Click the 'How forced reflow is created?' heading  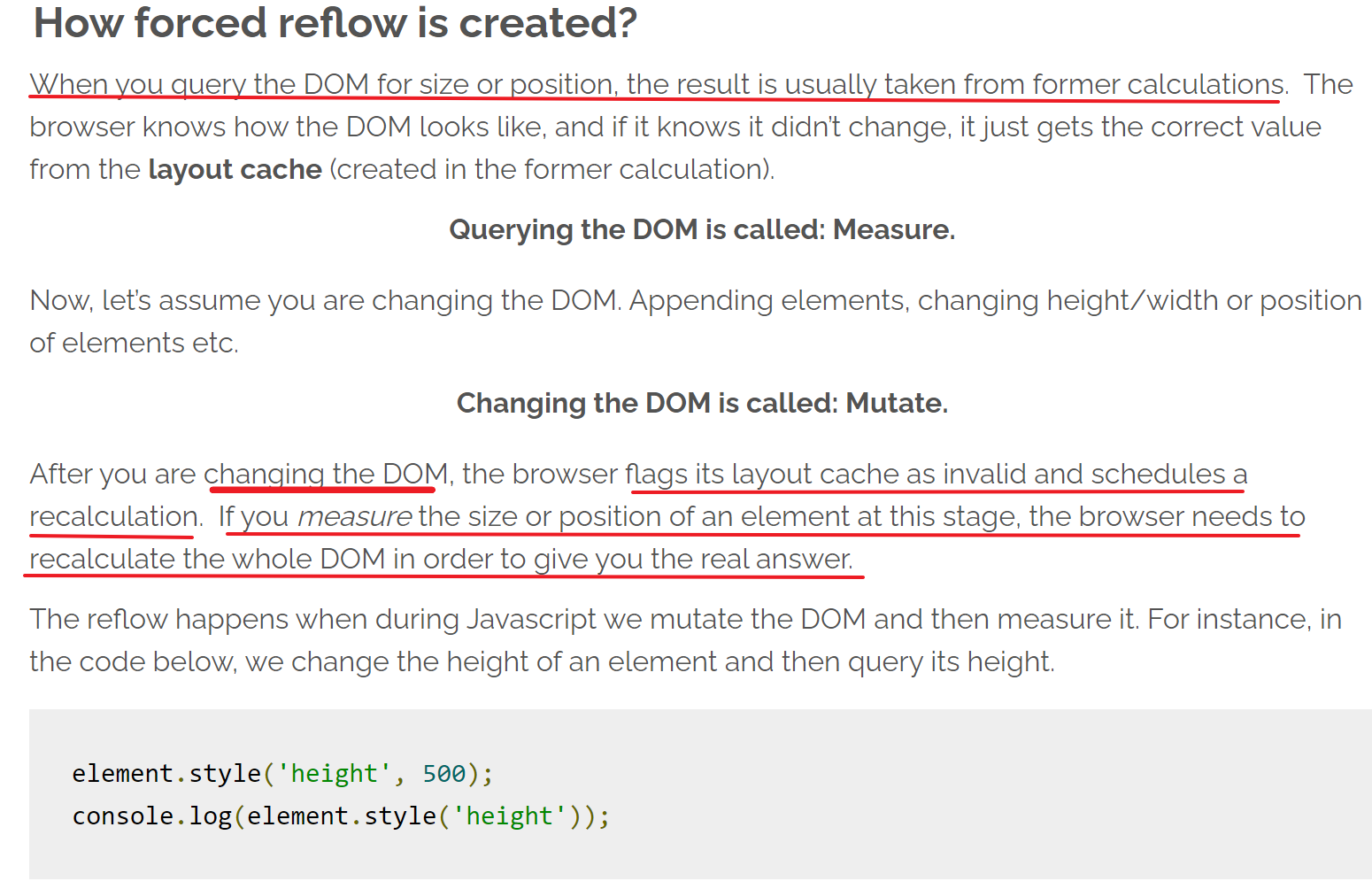335,23
